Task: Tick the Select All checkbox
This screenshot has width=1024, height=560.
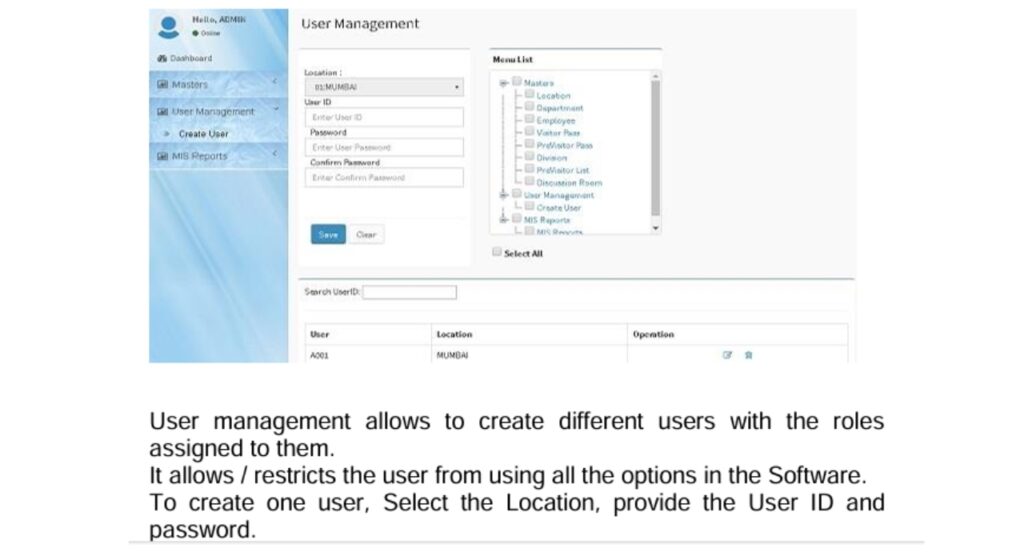Action: pos(497,253)
